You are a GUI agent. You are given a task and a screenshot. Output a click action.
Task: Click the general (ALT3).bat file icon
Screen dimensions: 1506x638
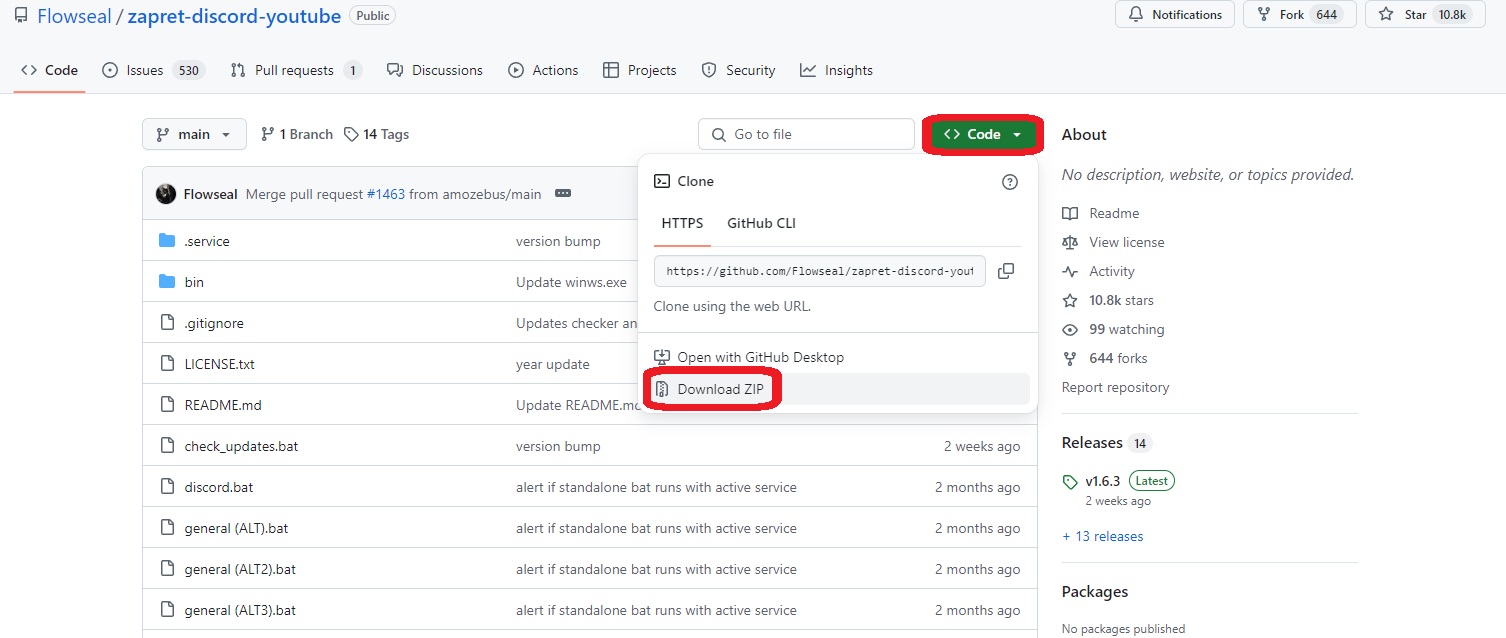(167, 610)
